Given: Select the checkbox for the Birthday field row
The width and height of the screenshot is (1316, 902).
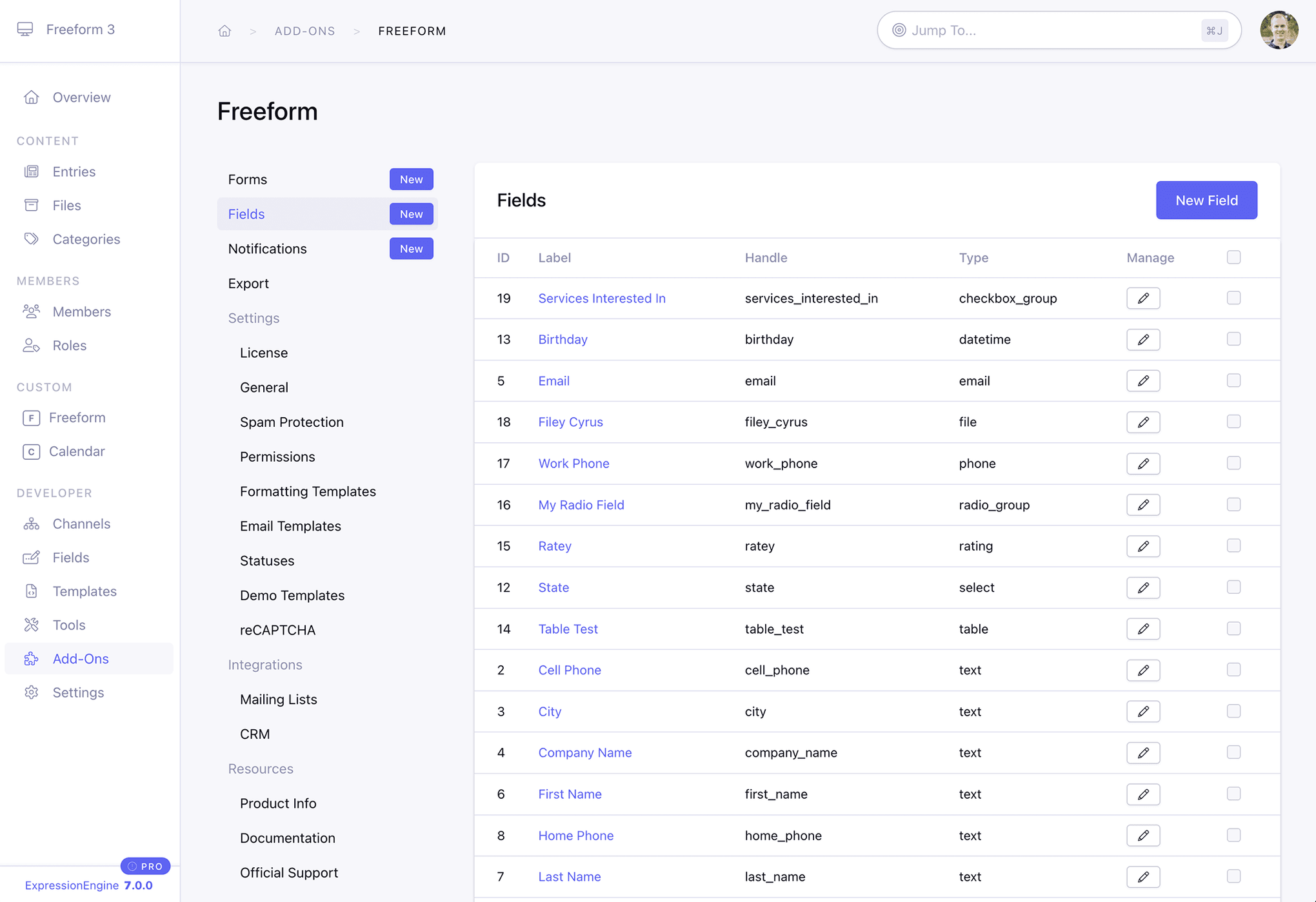Looking at the screenshot, I should tap(1233, 339).
